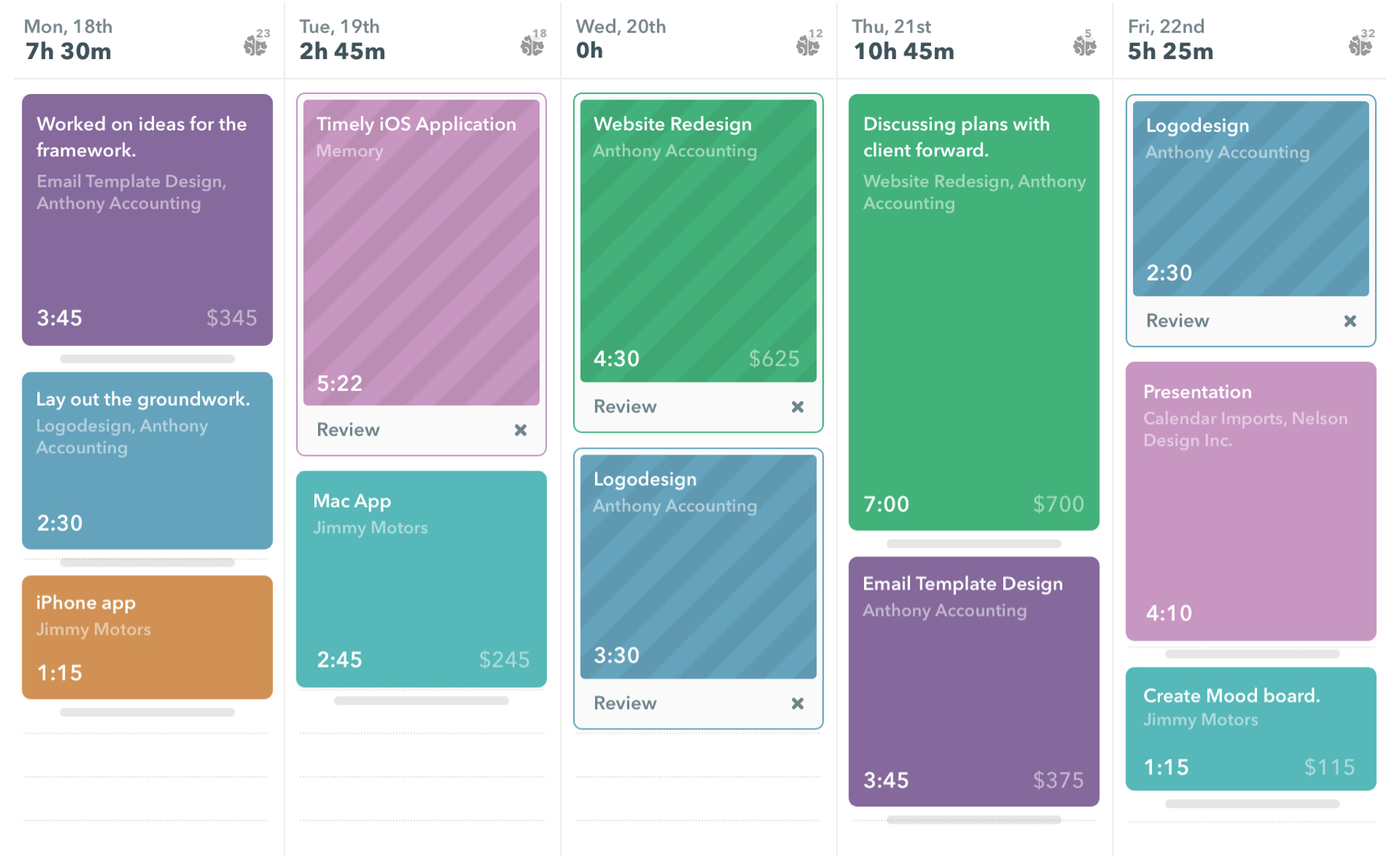Dismiss Friday's Logodesign review with the X
This screenshot has width=1400, height=863.
[x=1351, y=320]
